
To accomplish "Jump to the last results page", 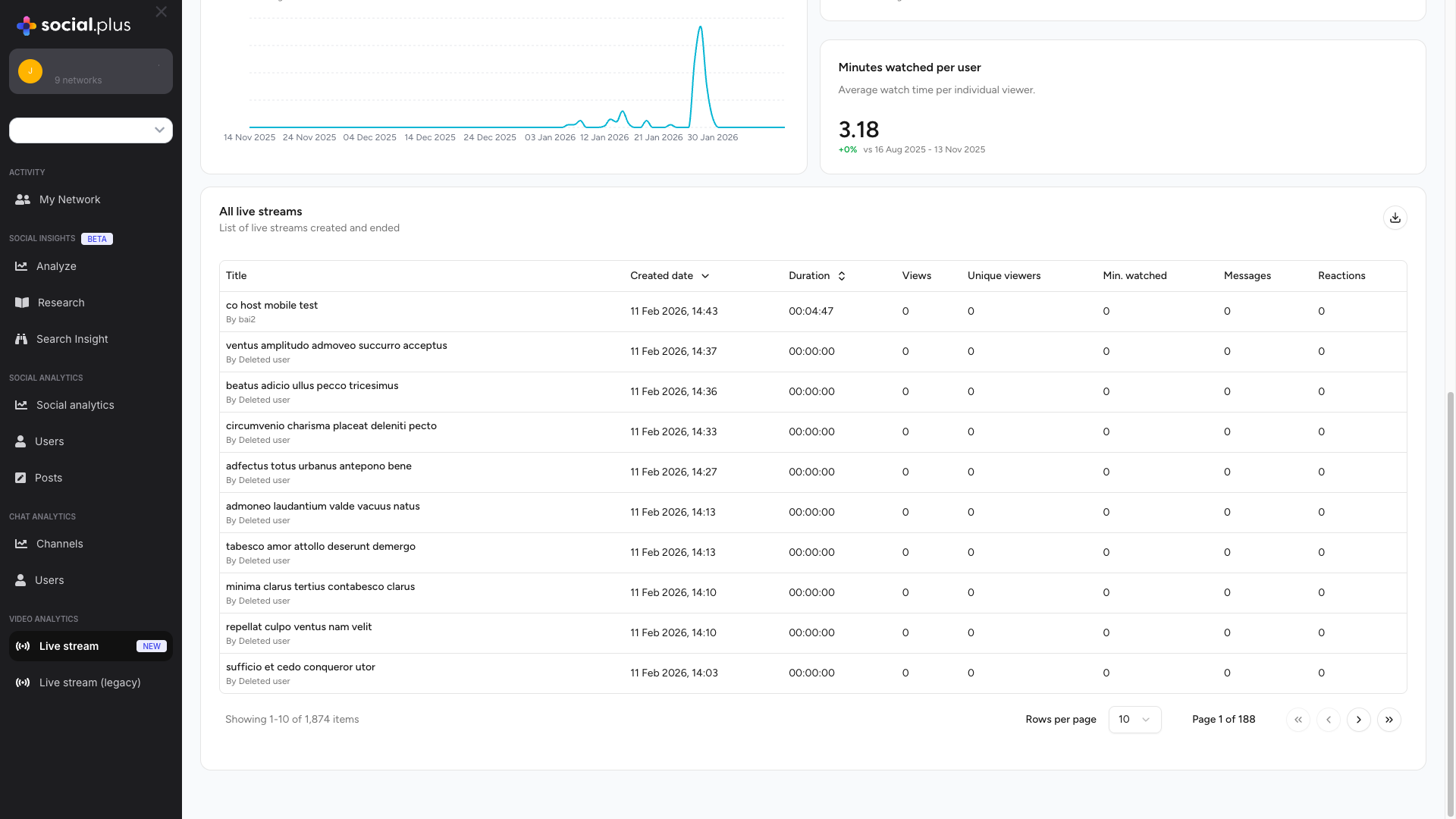I will click(x=1389, y=719).
